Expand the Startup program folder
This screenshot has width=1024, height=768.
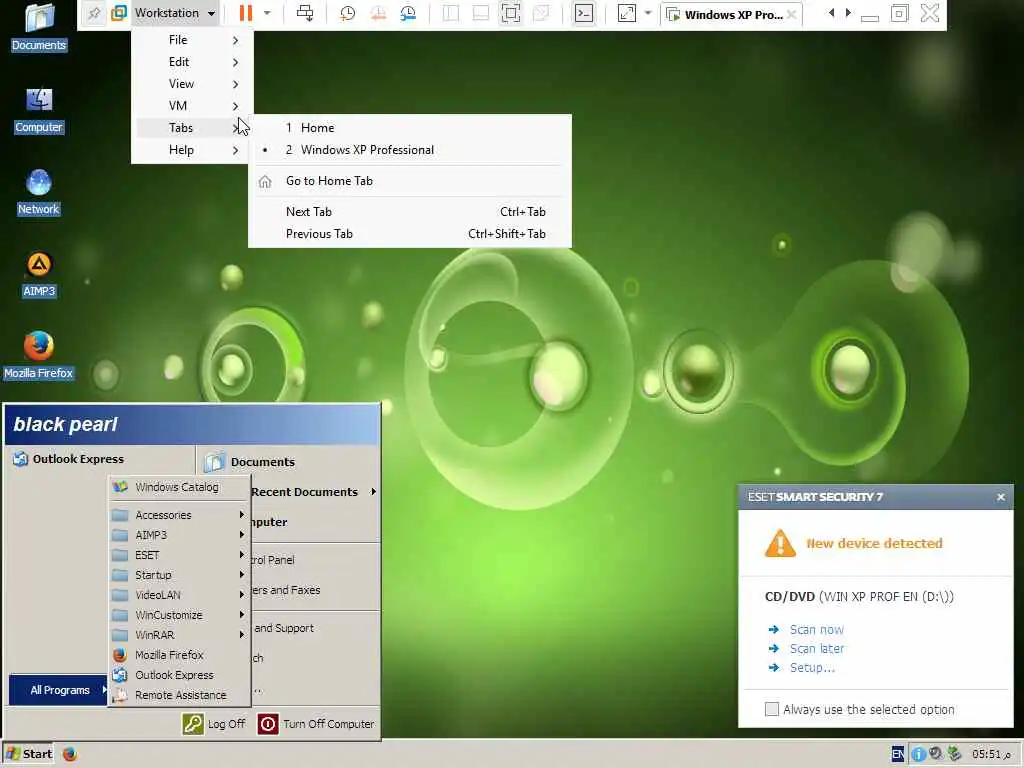pos(180,575)
